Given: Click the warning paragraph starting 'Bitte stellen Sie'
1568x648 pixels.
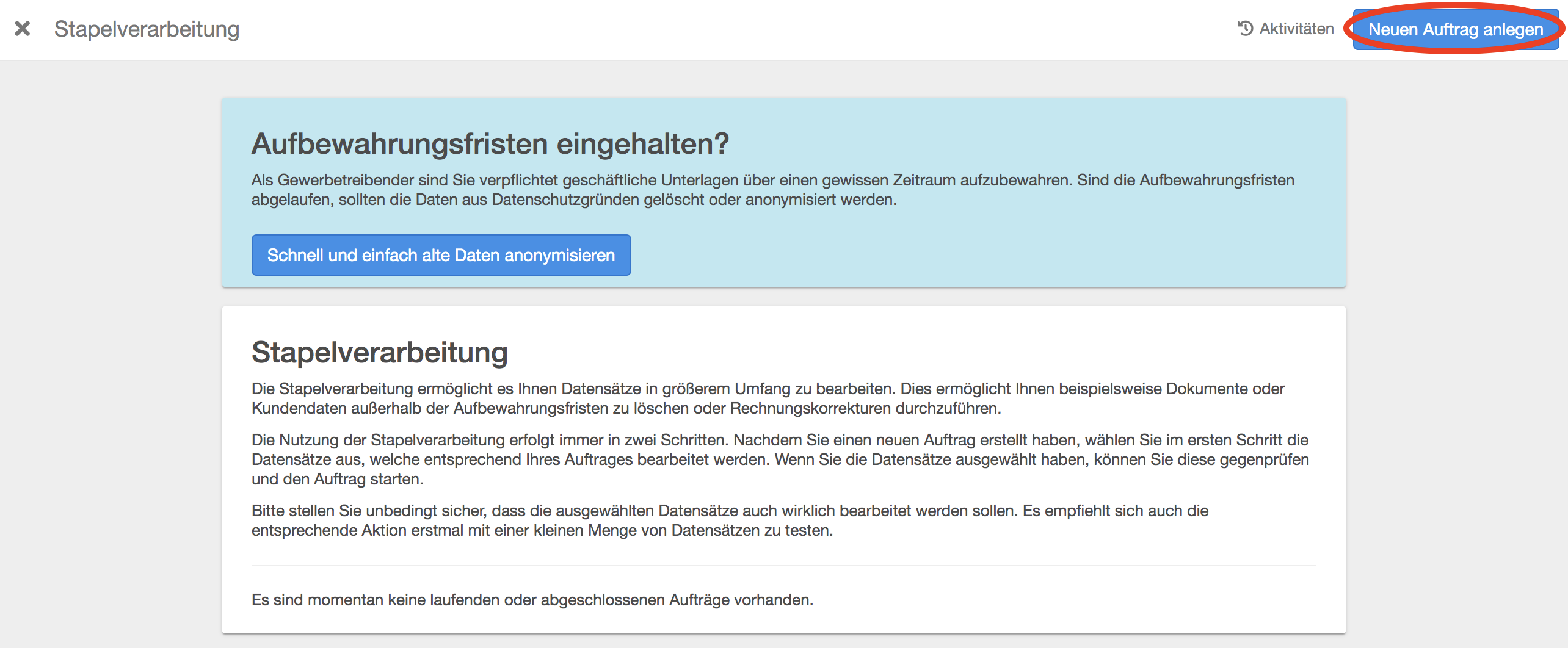Looking at the screenshot, I should tap(730, 520).
